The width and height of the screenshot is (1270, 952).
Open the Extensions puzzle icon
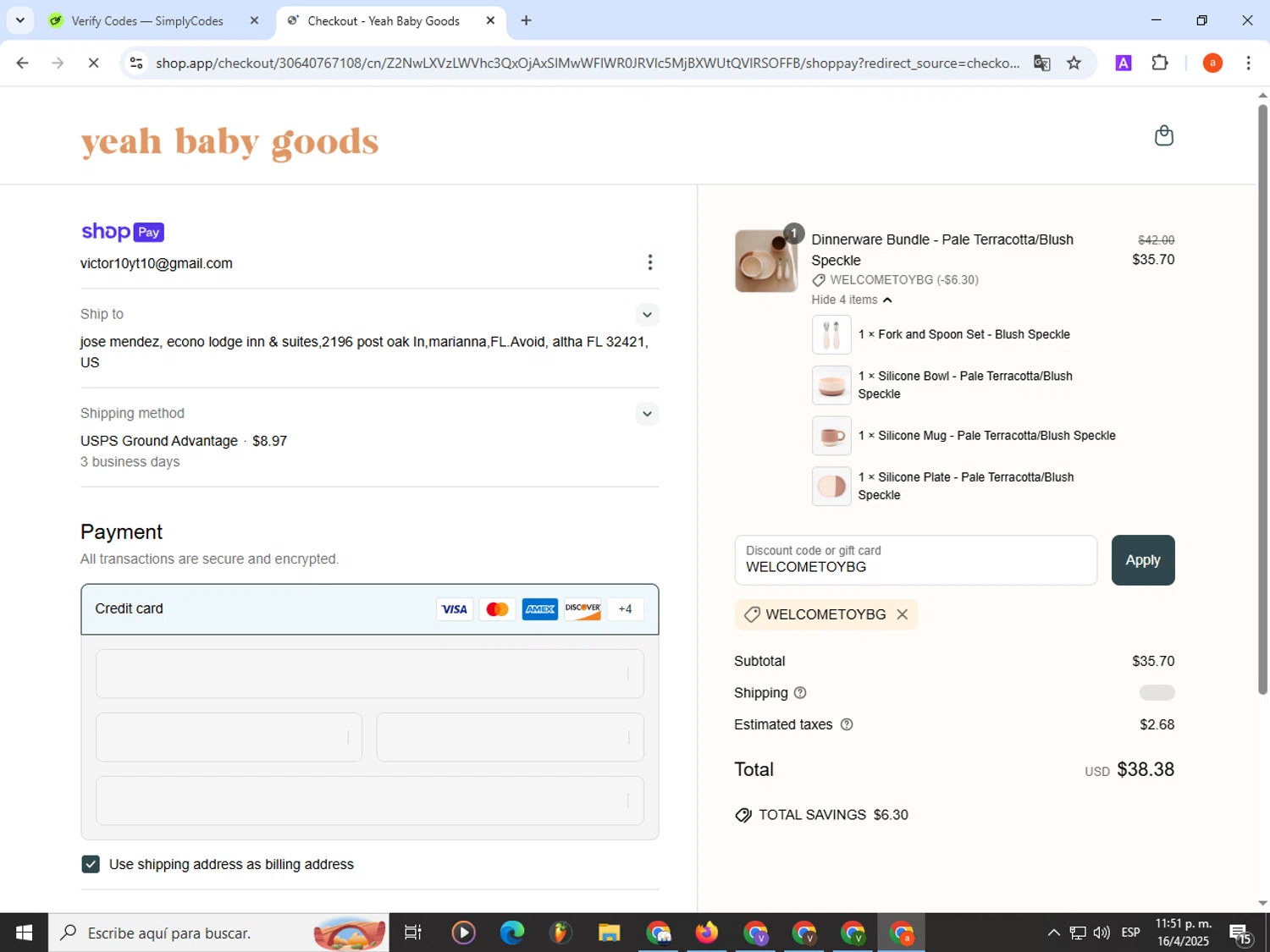pyautogui.click(x=1160, y=63)
